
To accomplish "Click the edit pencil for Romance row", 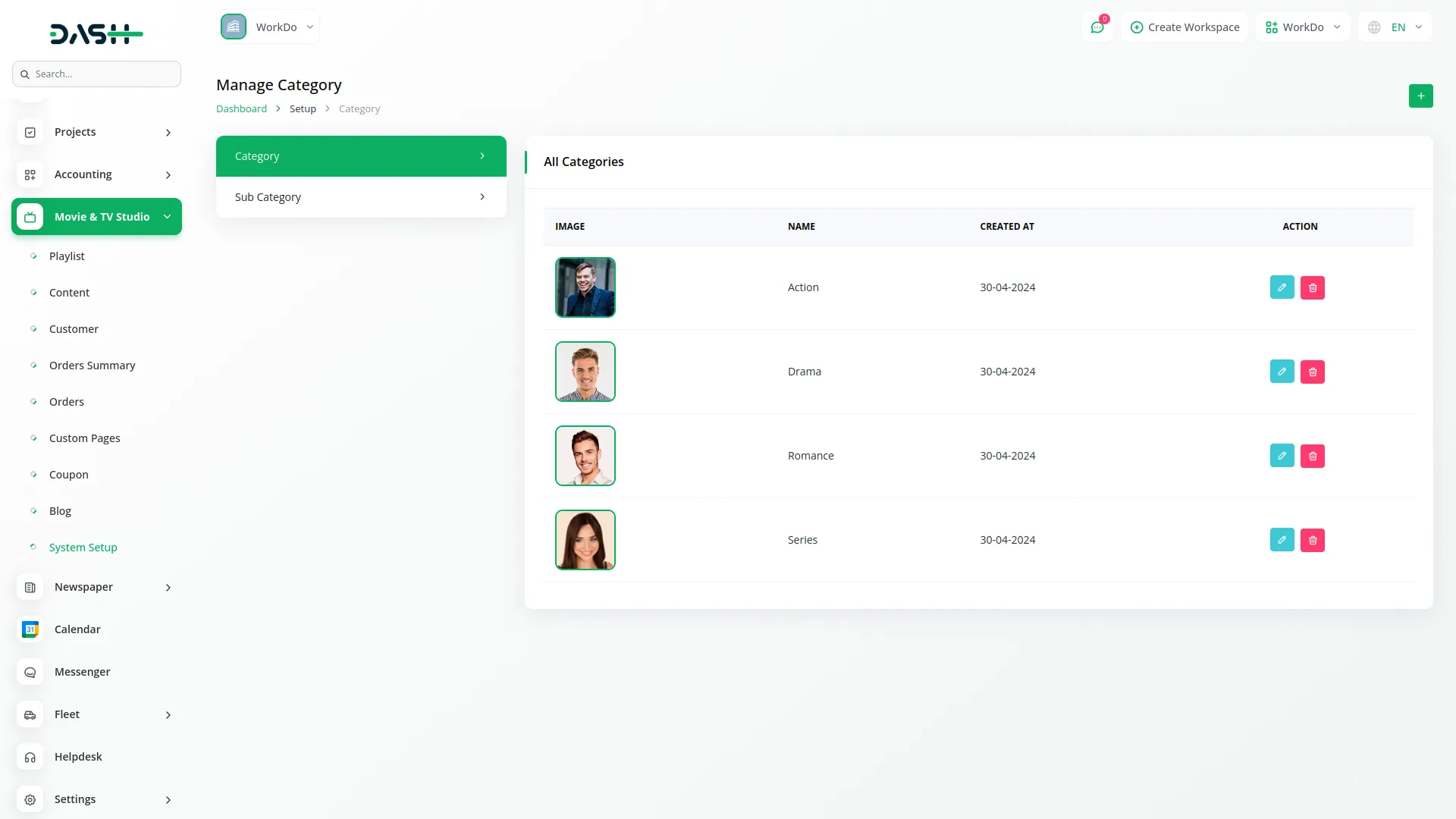I will pos(1282,456).
